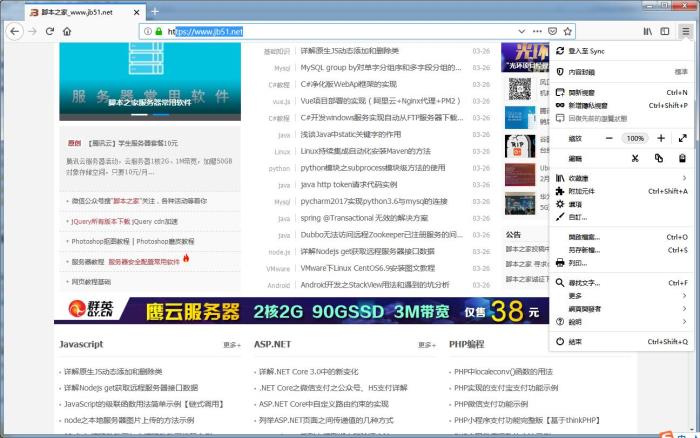Screen dimensions: 700x438
Task: Open a new tab with plus button
Action: (154, 11)
